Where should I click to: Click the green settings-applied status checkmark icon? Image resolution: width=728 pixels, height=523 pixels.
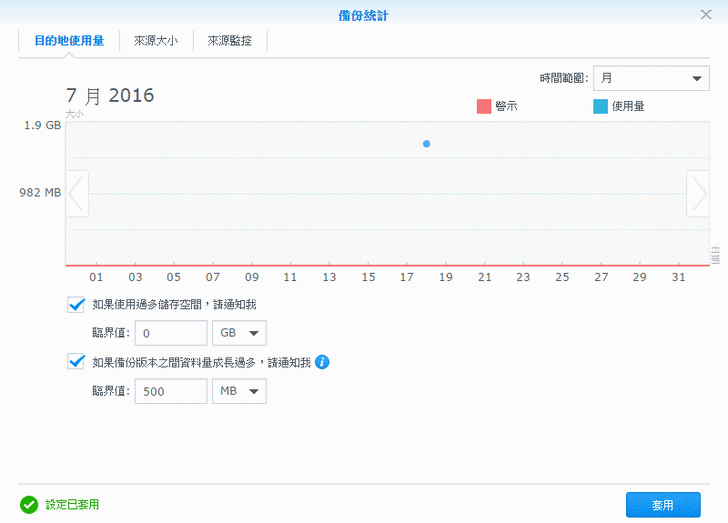pos(29,505)
